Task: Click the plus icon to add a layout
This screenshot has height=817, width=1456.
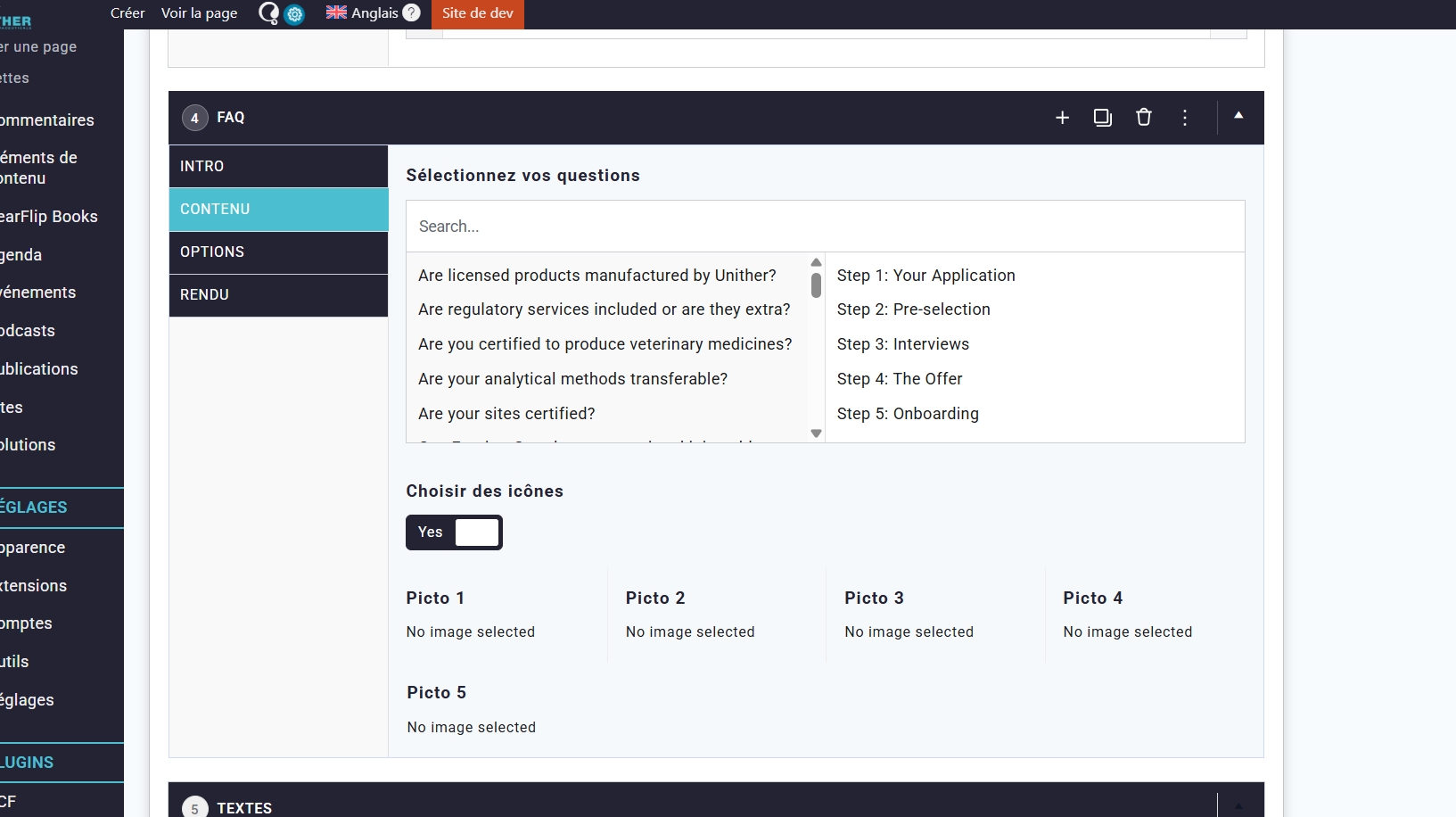Action: point(1062,118)
